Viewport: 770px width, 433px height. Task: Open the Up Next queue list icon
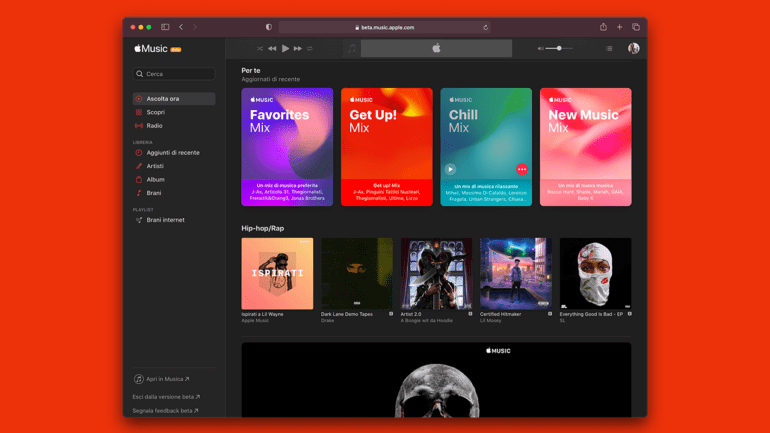point(609,48)
